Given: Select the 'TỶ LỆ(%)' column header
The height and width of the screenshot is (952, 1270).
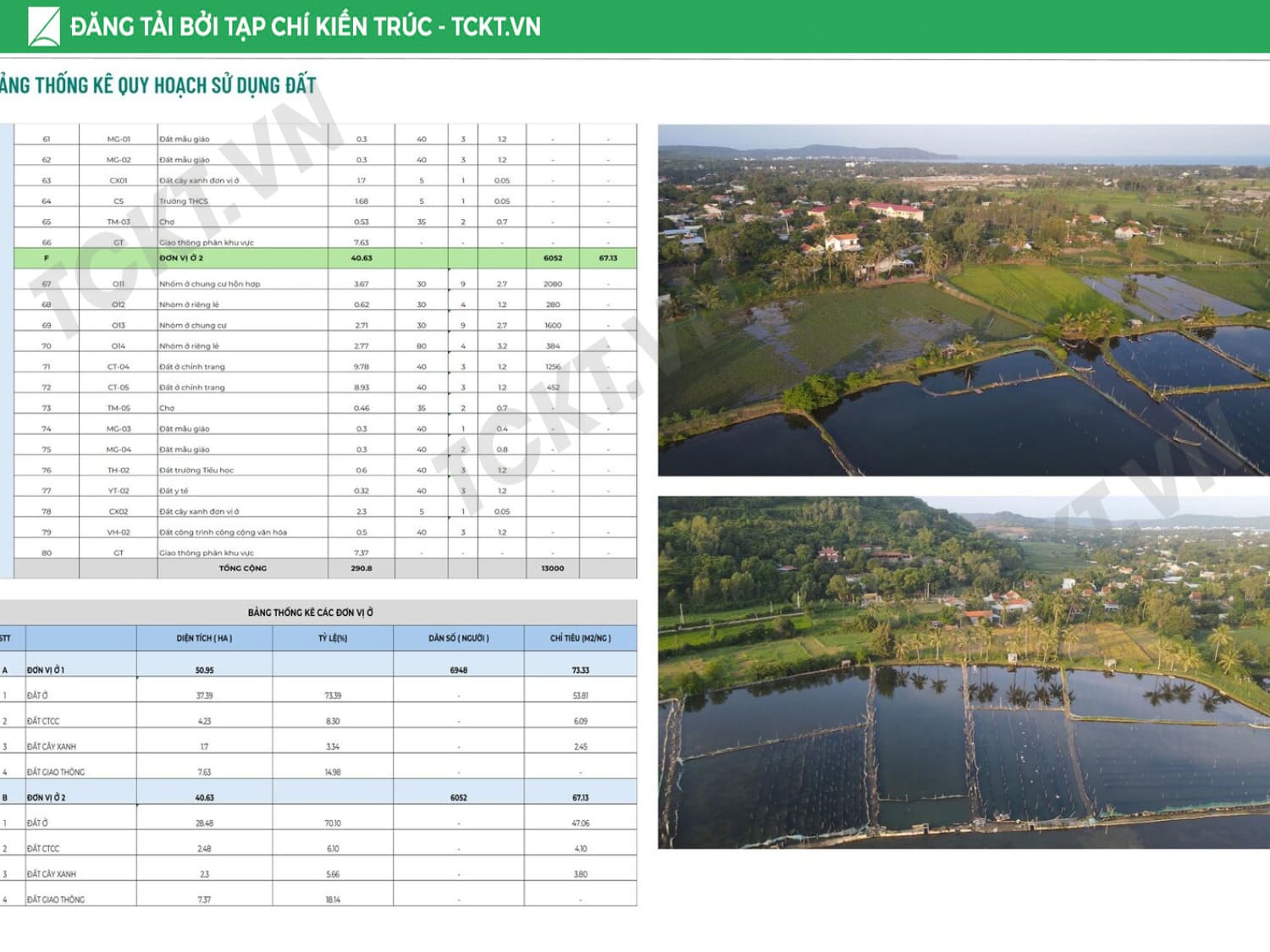Looking at the screenshot, I should 333,638.
